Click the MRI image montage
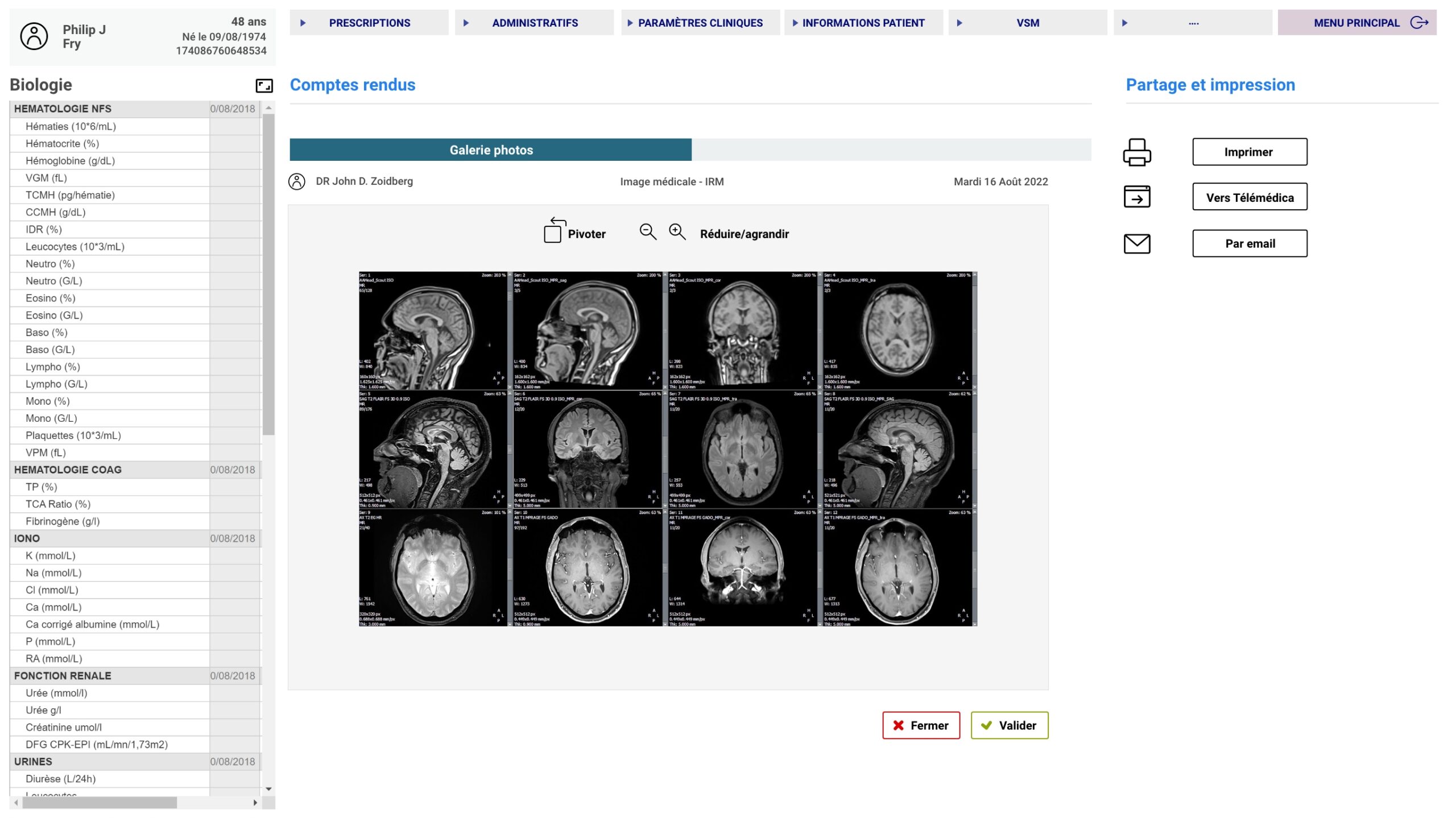1456x818 pixels. [x=667, y=449]
